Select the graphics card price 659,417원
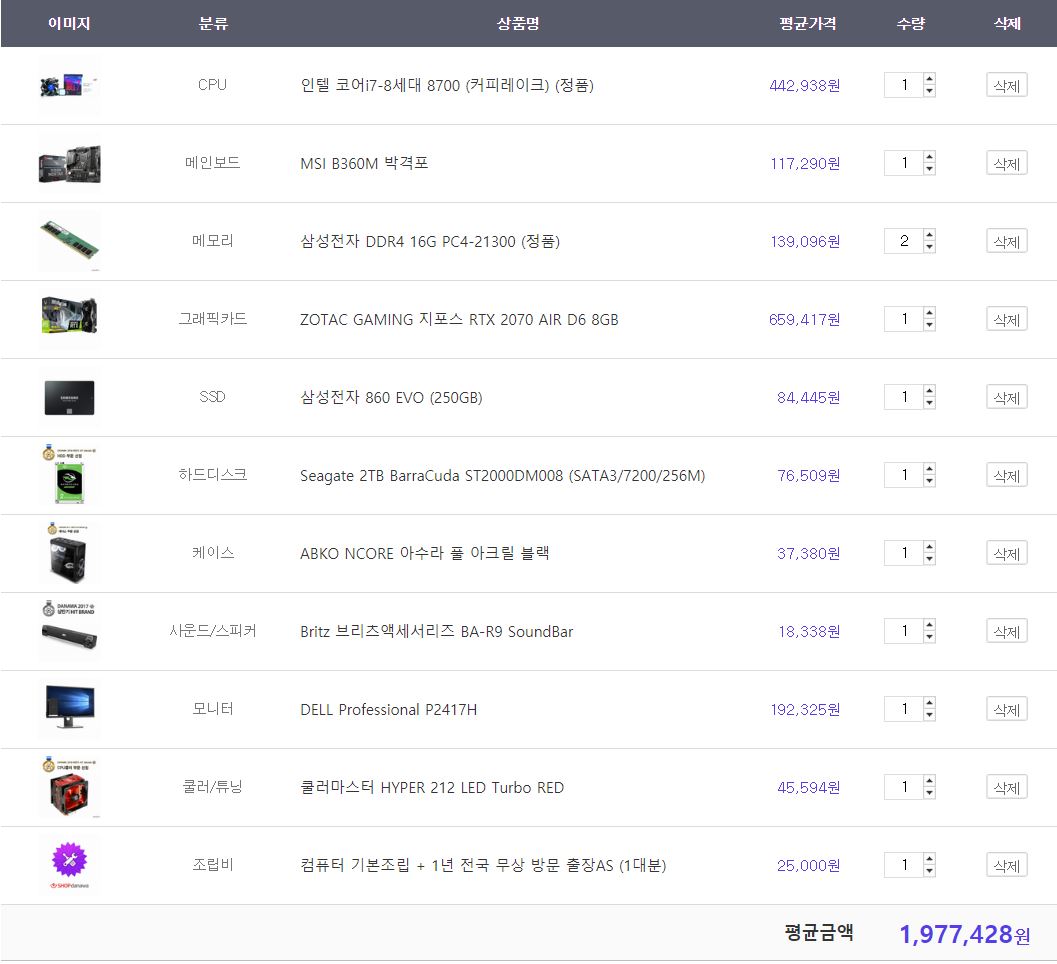 point(804,320)
